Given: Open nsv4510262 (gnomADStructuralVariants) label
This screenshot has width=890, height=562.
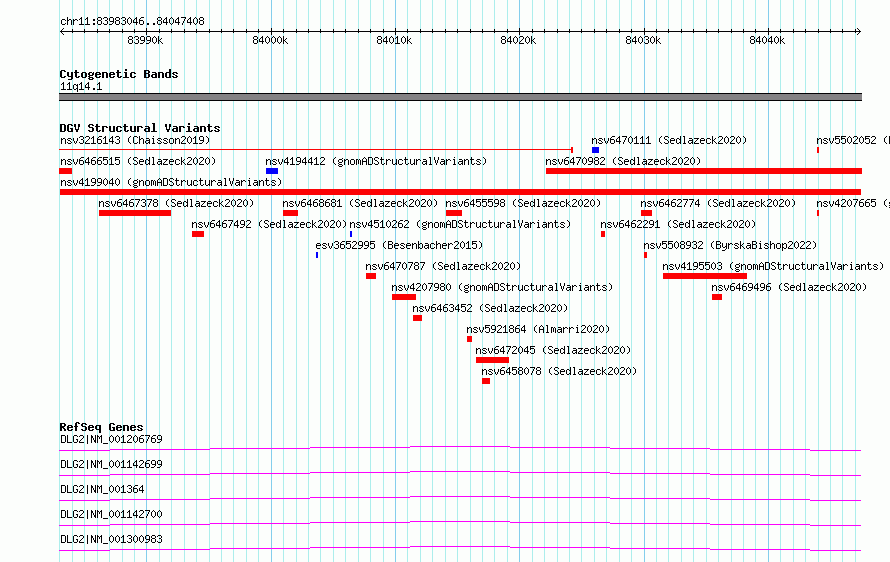Looking at the screenshot, I should click(x=460, y=224).
